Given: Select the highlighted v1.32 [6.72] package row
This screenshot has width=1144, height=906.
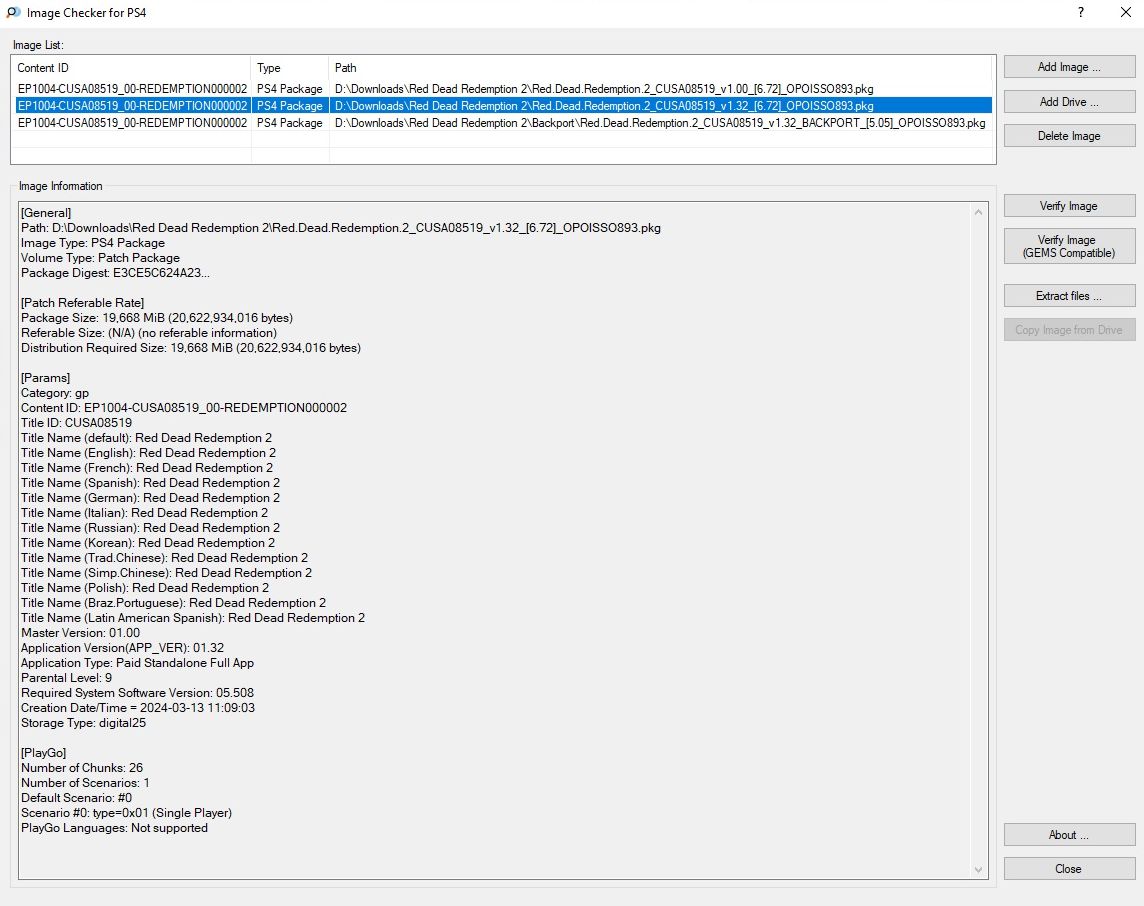Looking at the screenshot, I should point(503,106).
